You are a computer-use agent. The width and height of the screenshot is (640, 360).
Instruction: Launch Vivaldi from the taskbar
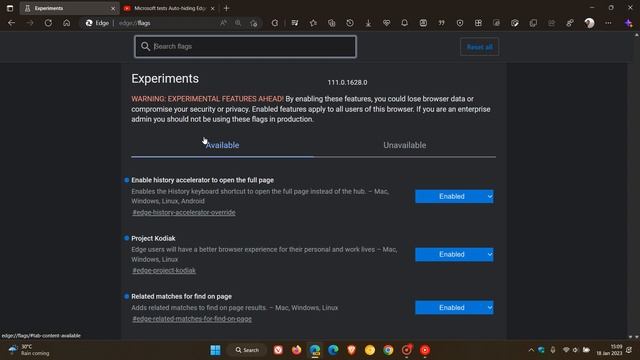(278, 350)
